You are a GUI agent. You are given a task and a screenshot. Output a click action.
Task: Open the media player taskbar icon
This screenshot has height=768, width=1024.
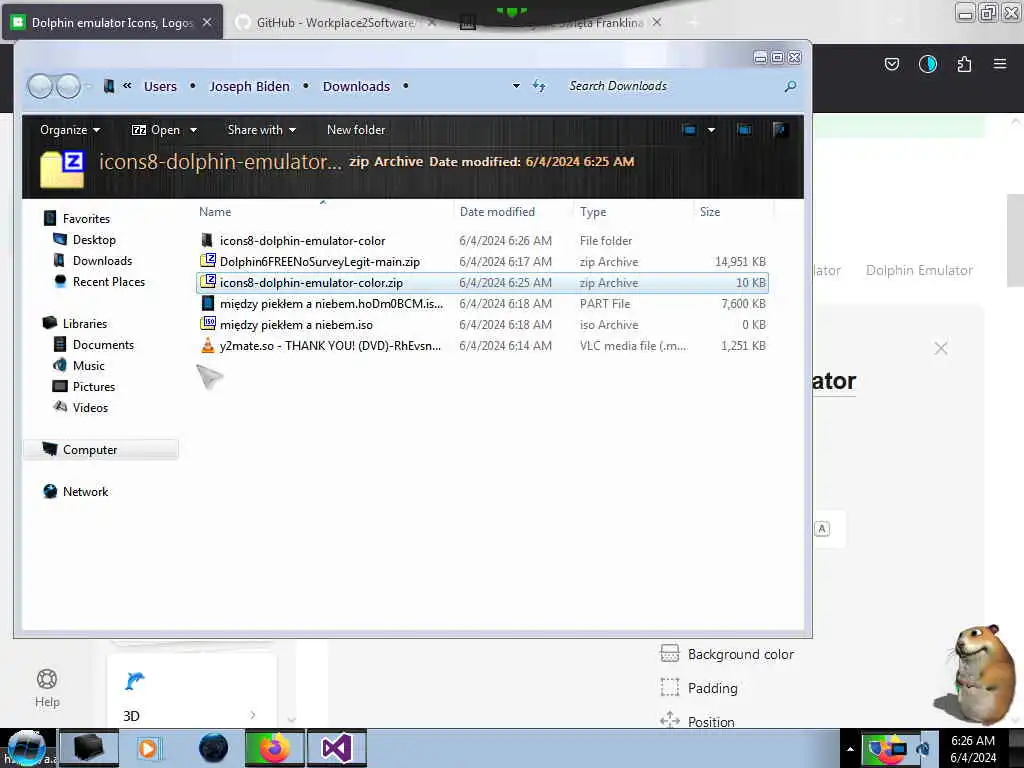coord(148,748)
